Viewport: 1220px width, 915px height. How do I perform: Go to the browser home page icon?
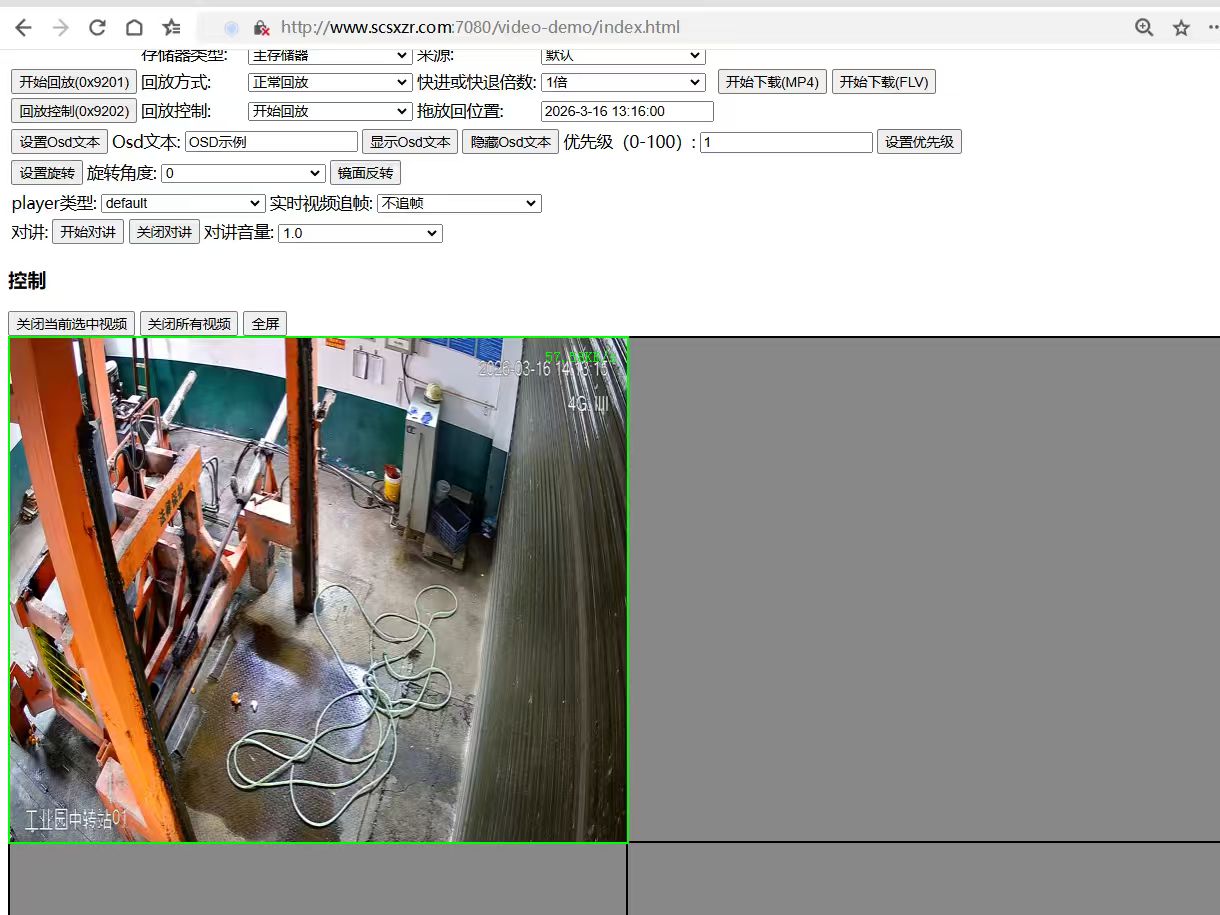point(134,28)
